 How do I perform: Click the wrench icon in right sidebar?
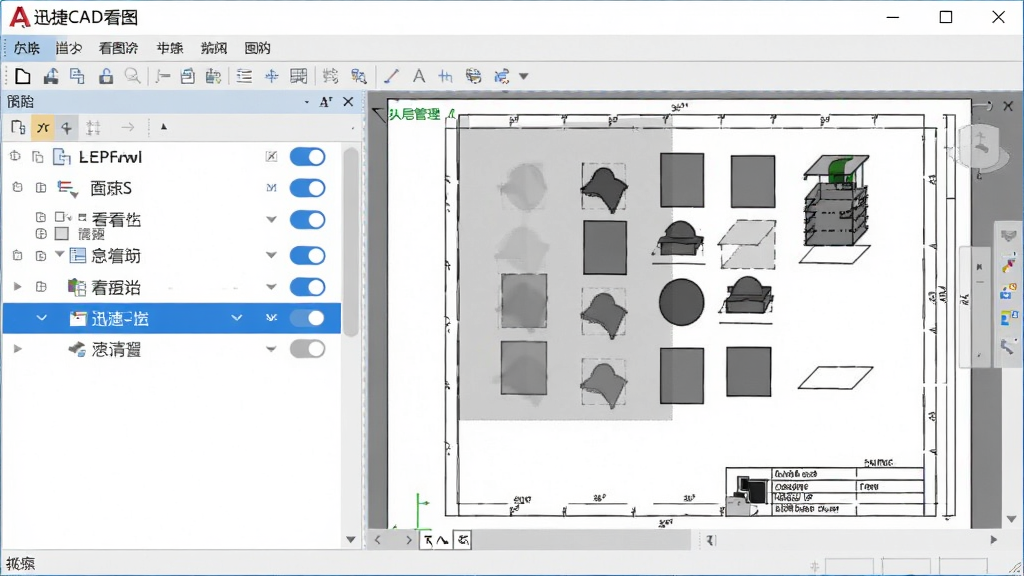(1008, 346)
